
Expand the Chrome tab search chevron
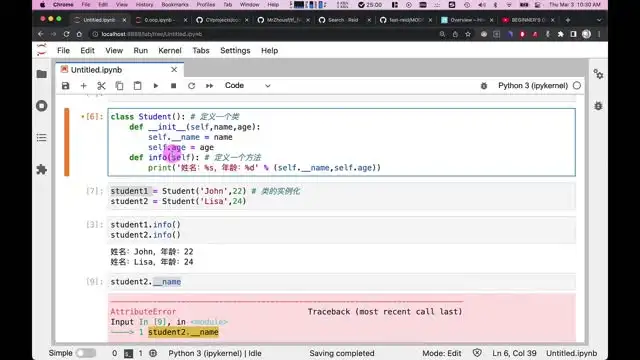click(599, 20)
